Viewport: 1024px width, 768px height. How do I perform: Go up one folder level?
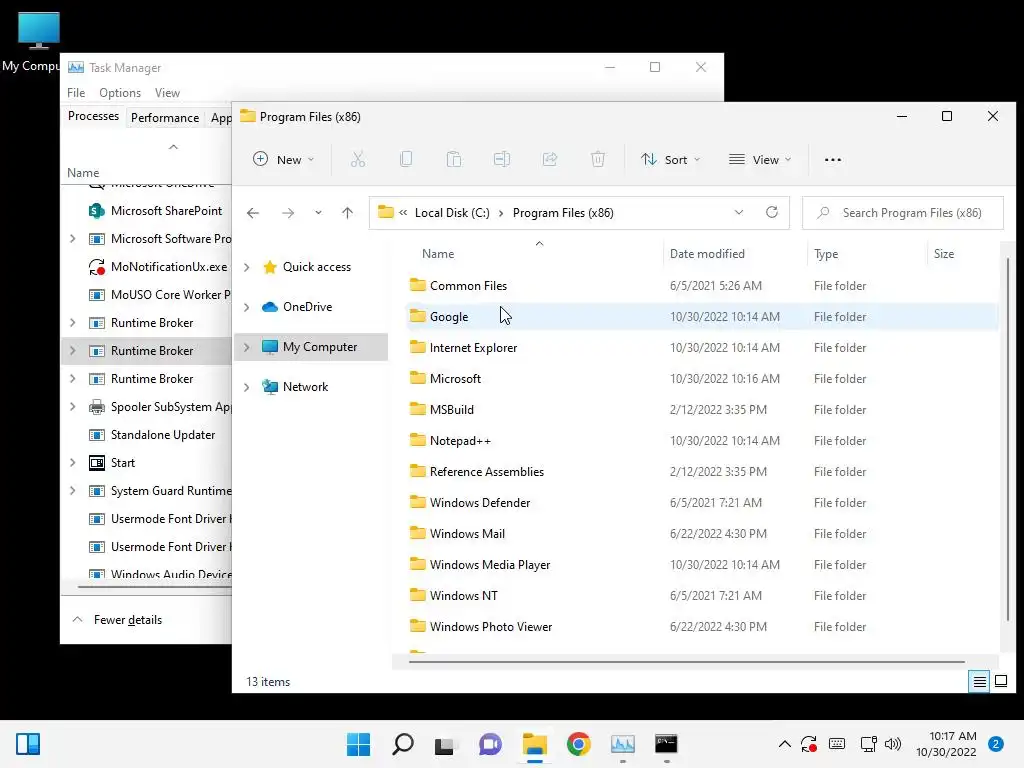pos(347,213)
